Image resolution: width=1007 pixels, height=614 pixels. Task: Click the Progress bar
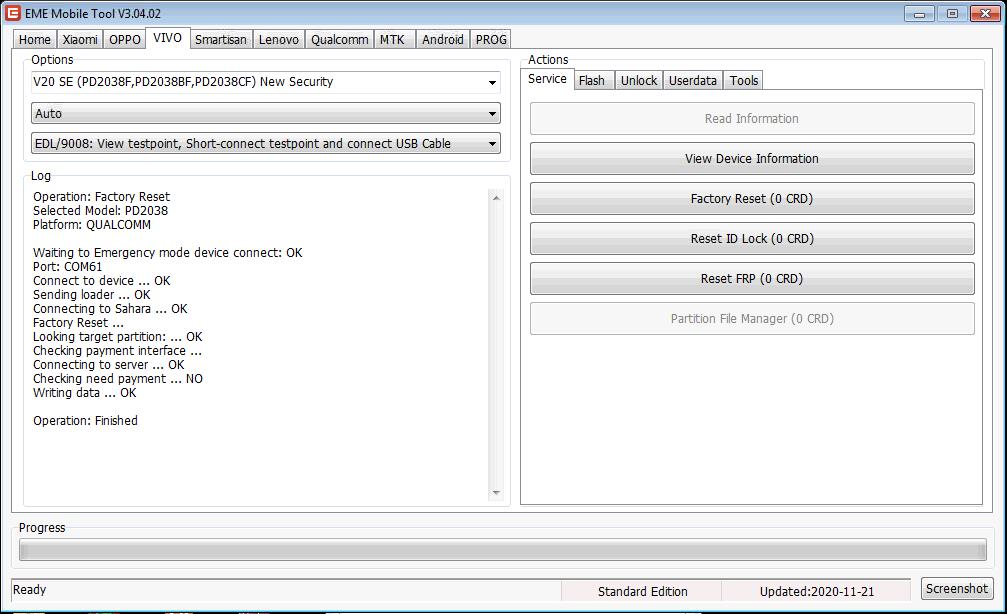[503, 550]
